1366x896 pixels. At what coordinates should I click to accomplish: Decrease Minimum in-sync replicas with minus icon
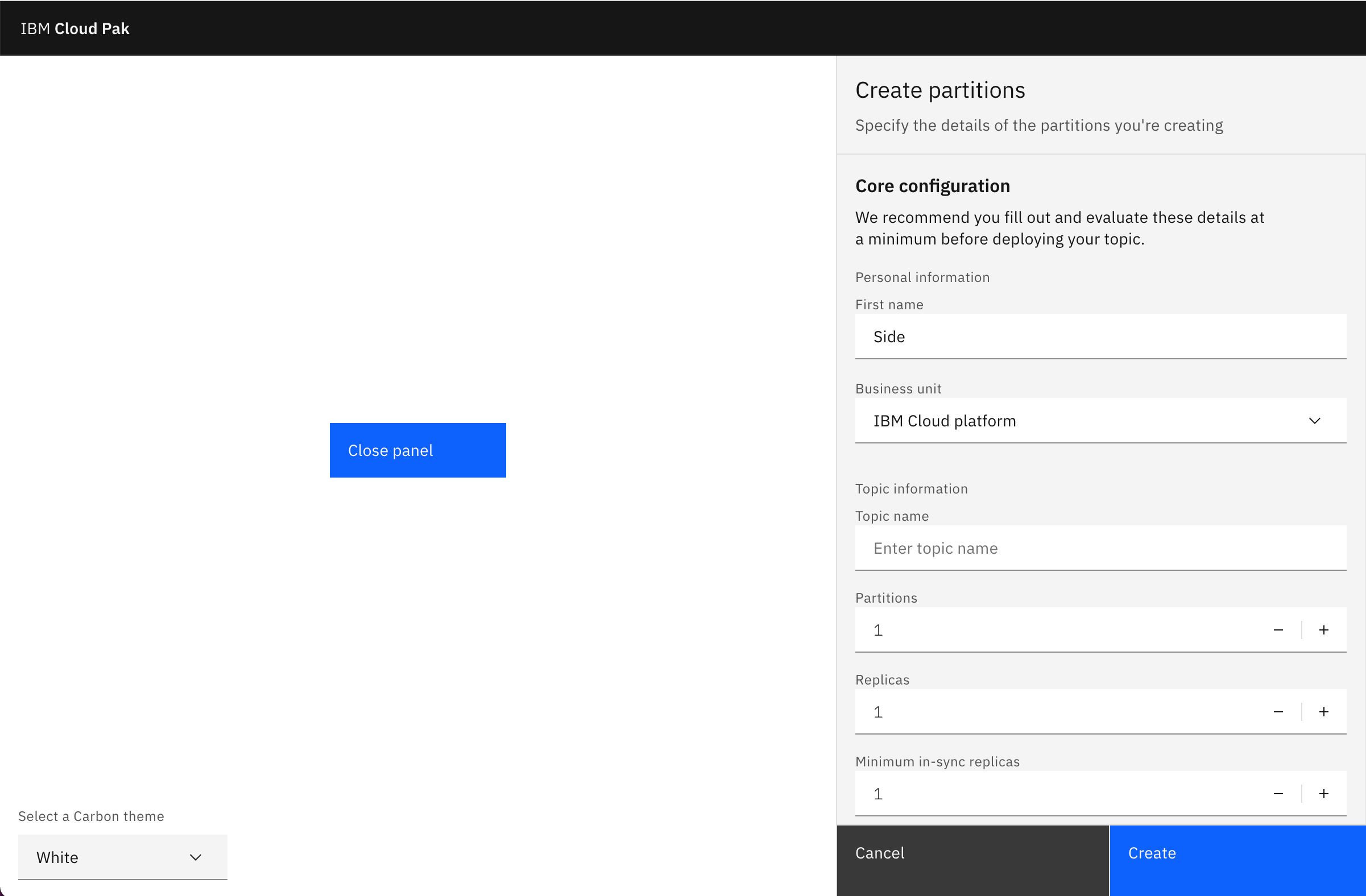coord(1278,793)
